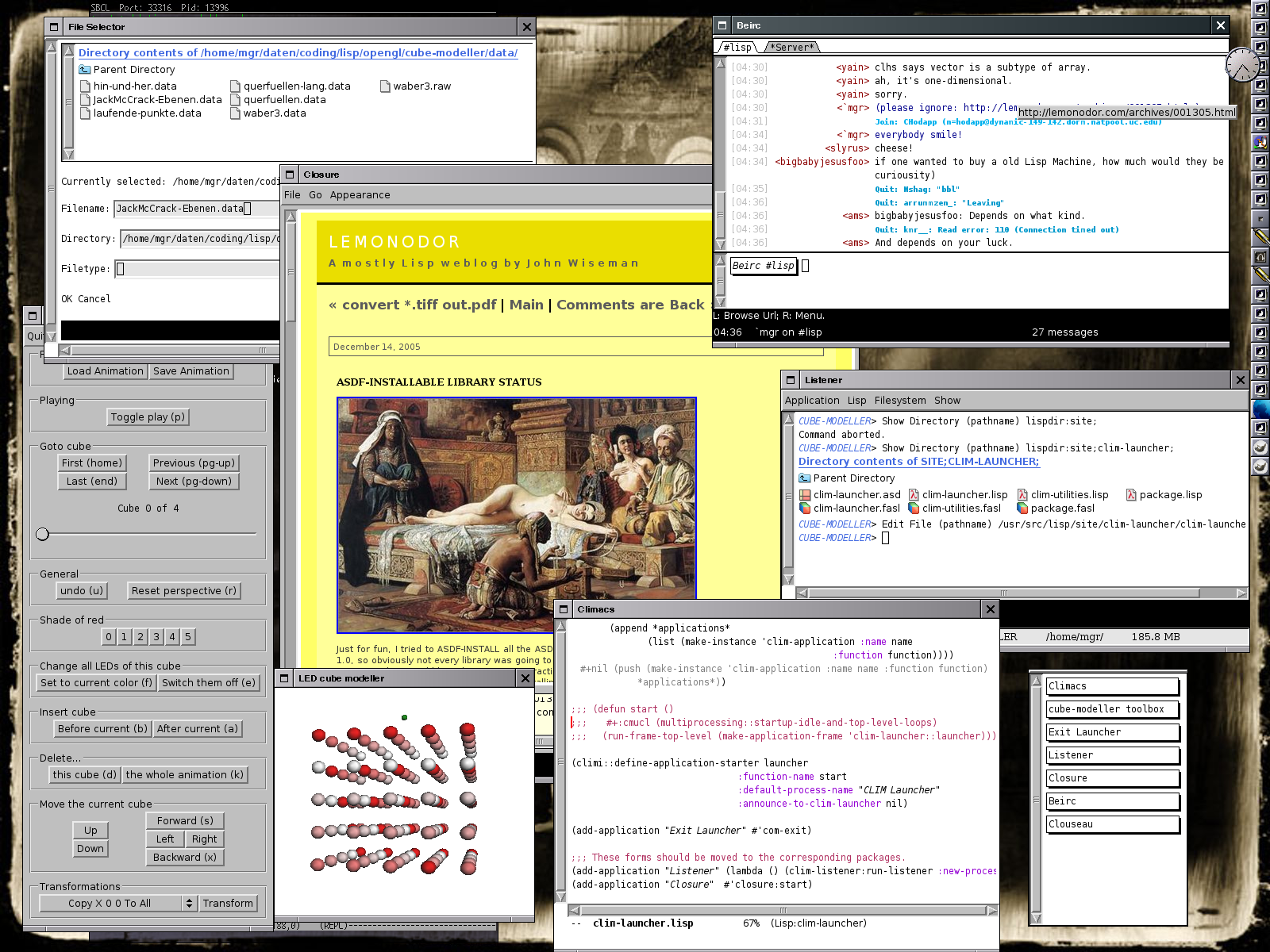Screen dimensions: 1270x952
Task: Open 'Comments are Back' link in Closure
Action: pyautogui.click(x=630, y=305)
